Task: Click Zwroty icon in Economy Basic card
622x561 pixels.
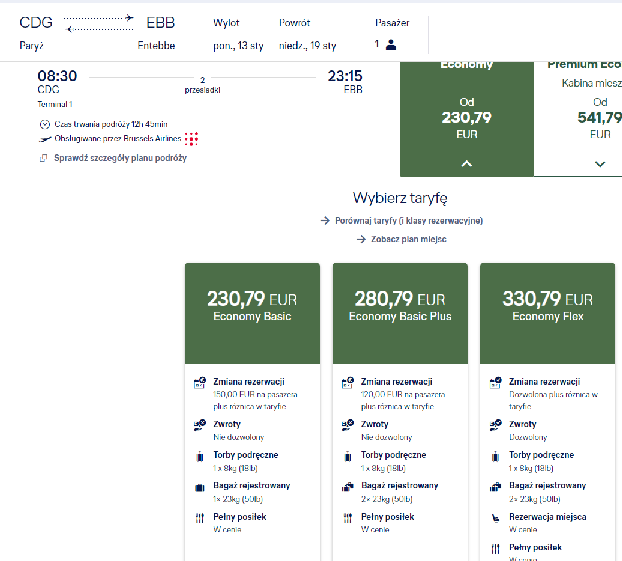Action: click(x=200, y=425)
